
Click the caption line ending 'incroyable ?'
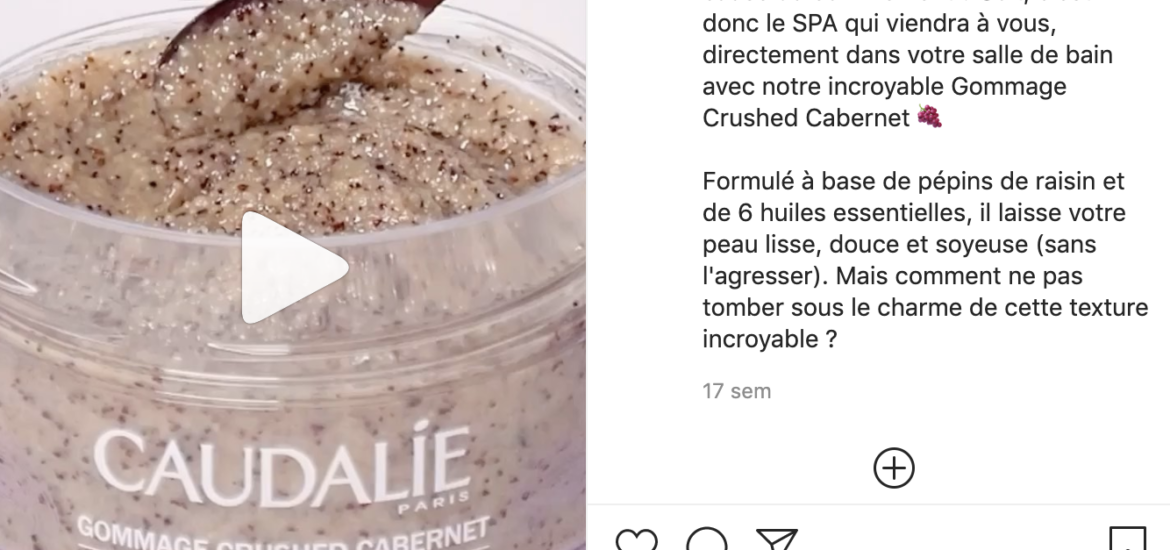(x=770, y=340)
